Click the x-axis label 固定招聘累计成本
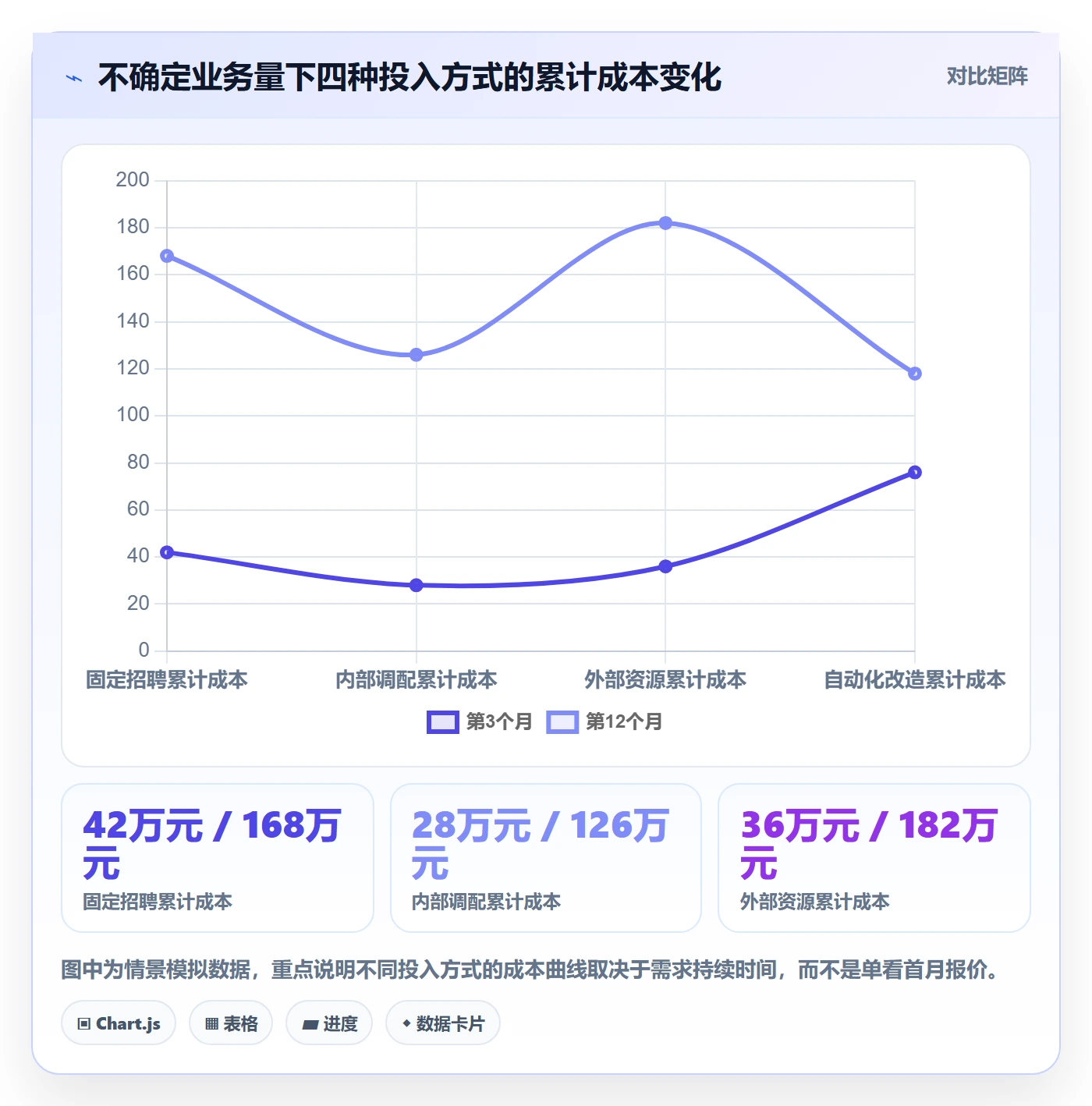1092x1106 pixels. pyautogui.click(x=167, y=680)
